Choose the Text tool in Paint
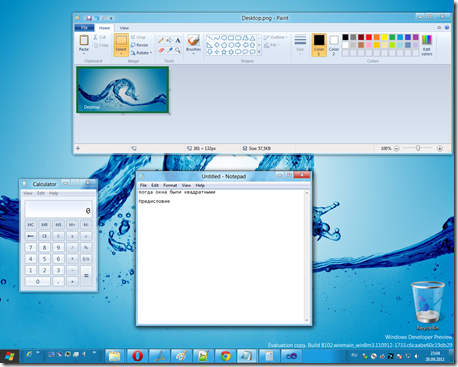 click(178, 41)
